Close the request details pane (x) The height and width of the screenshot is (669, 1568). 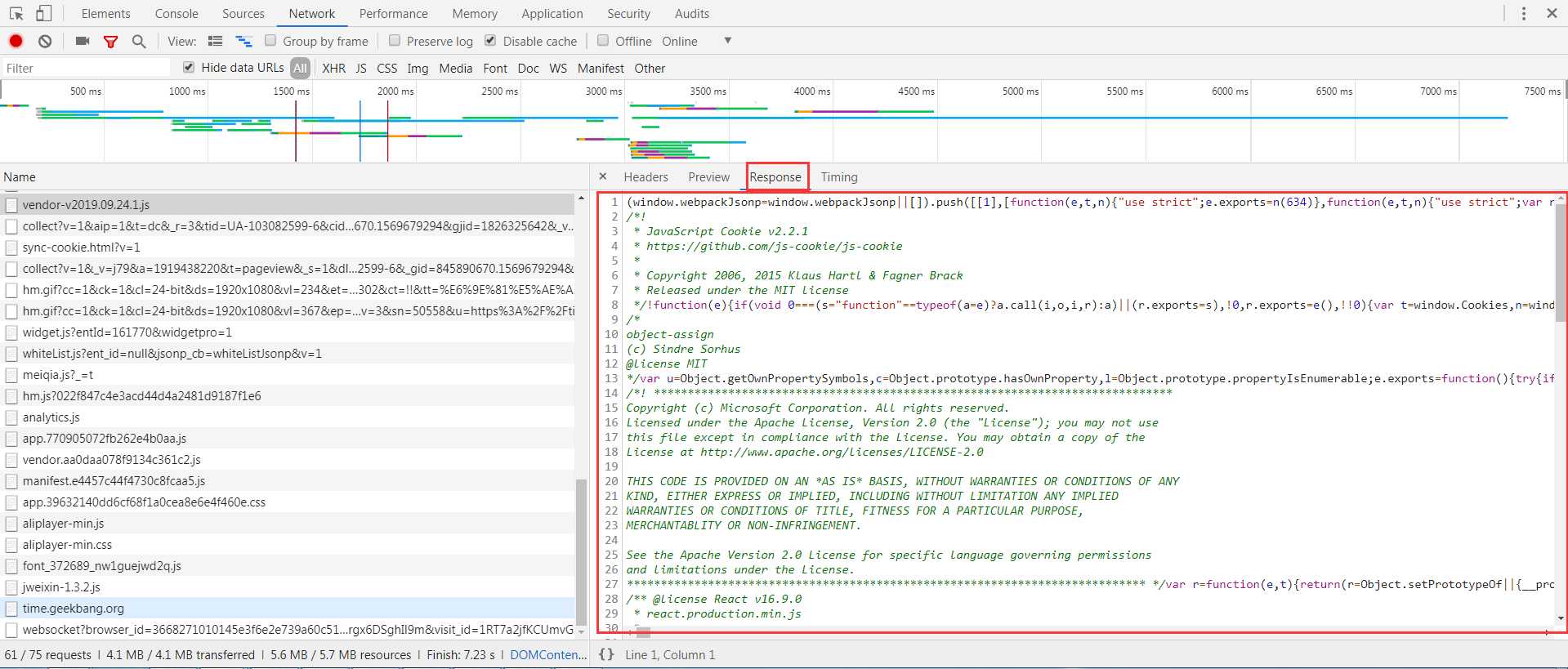pyautogui.click(x=603, y=176)
